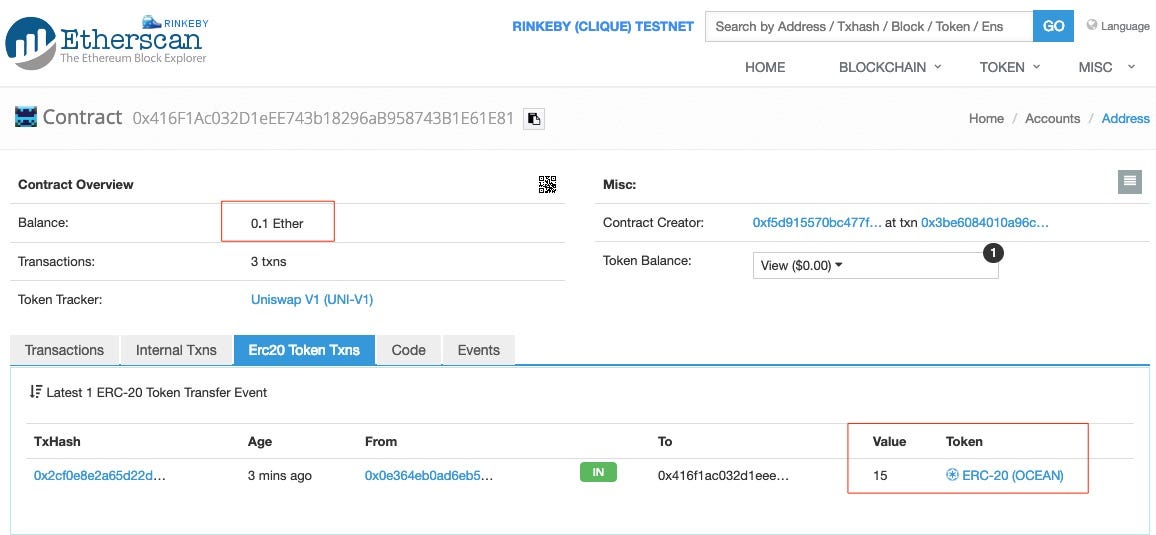Expand the MISC menu
1156x535 pixels.
tap(1107, 67)
